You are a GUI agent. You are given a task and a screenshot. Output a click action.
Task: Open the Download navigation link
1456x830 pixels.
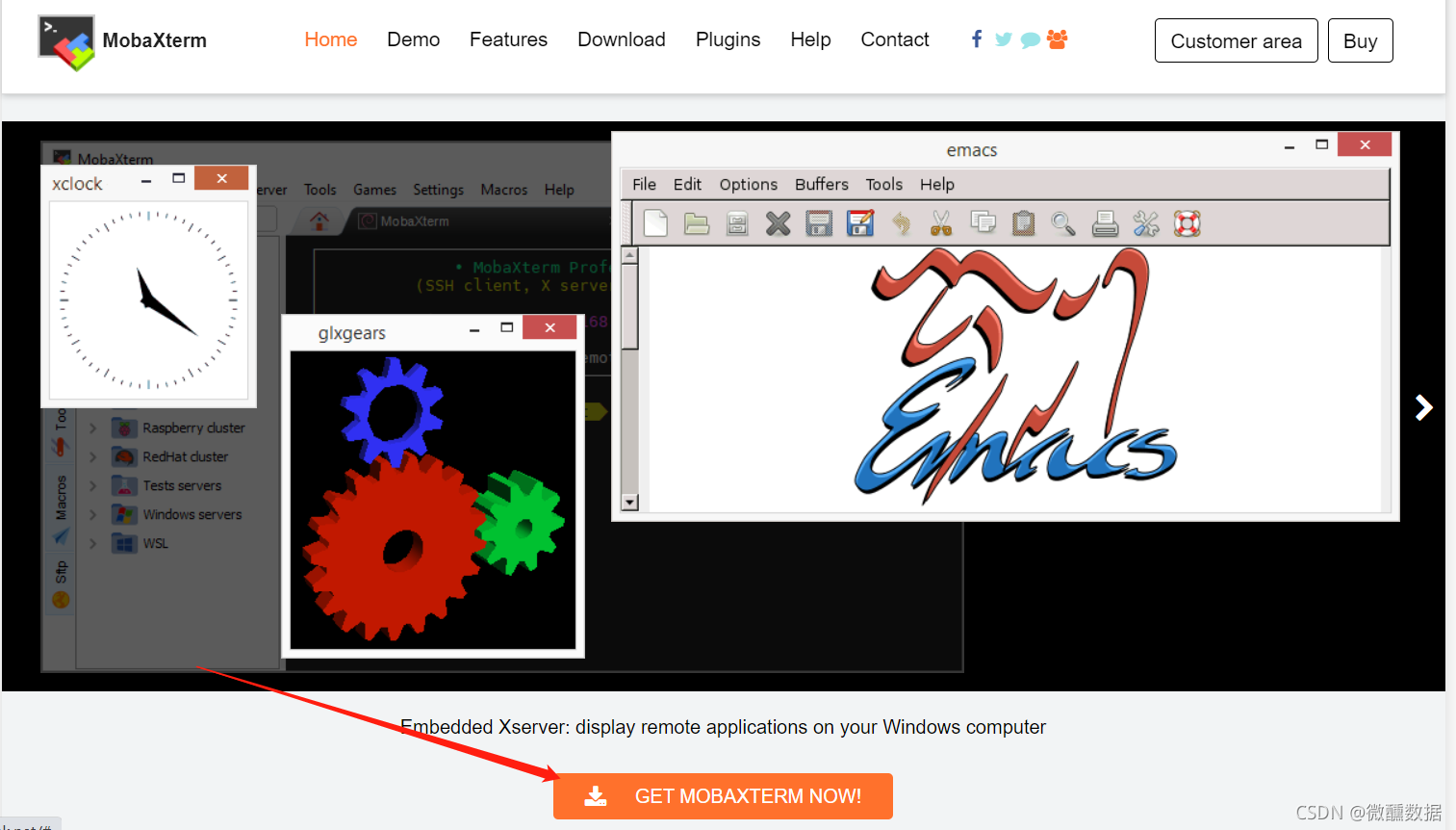pyautogui.click(x=622, y=39)
